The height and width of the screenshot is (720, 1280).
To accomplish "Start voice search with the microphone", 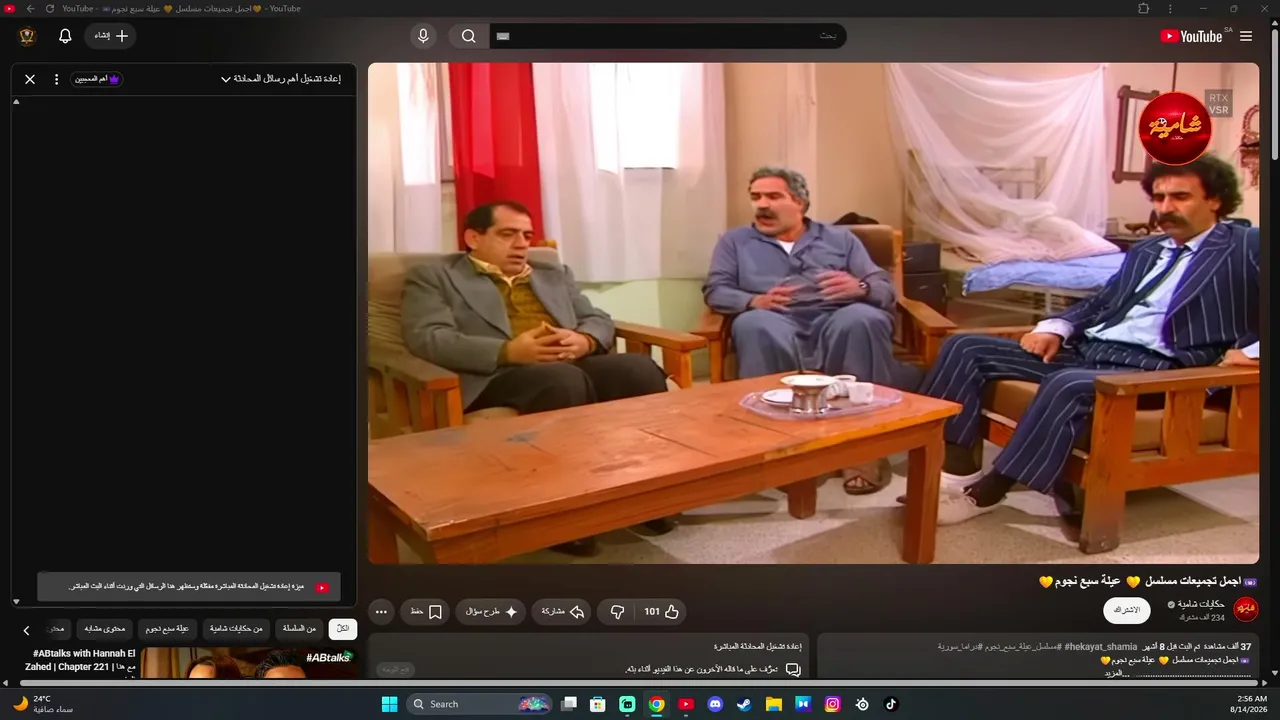I will (423, 36).
